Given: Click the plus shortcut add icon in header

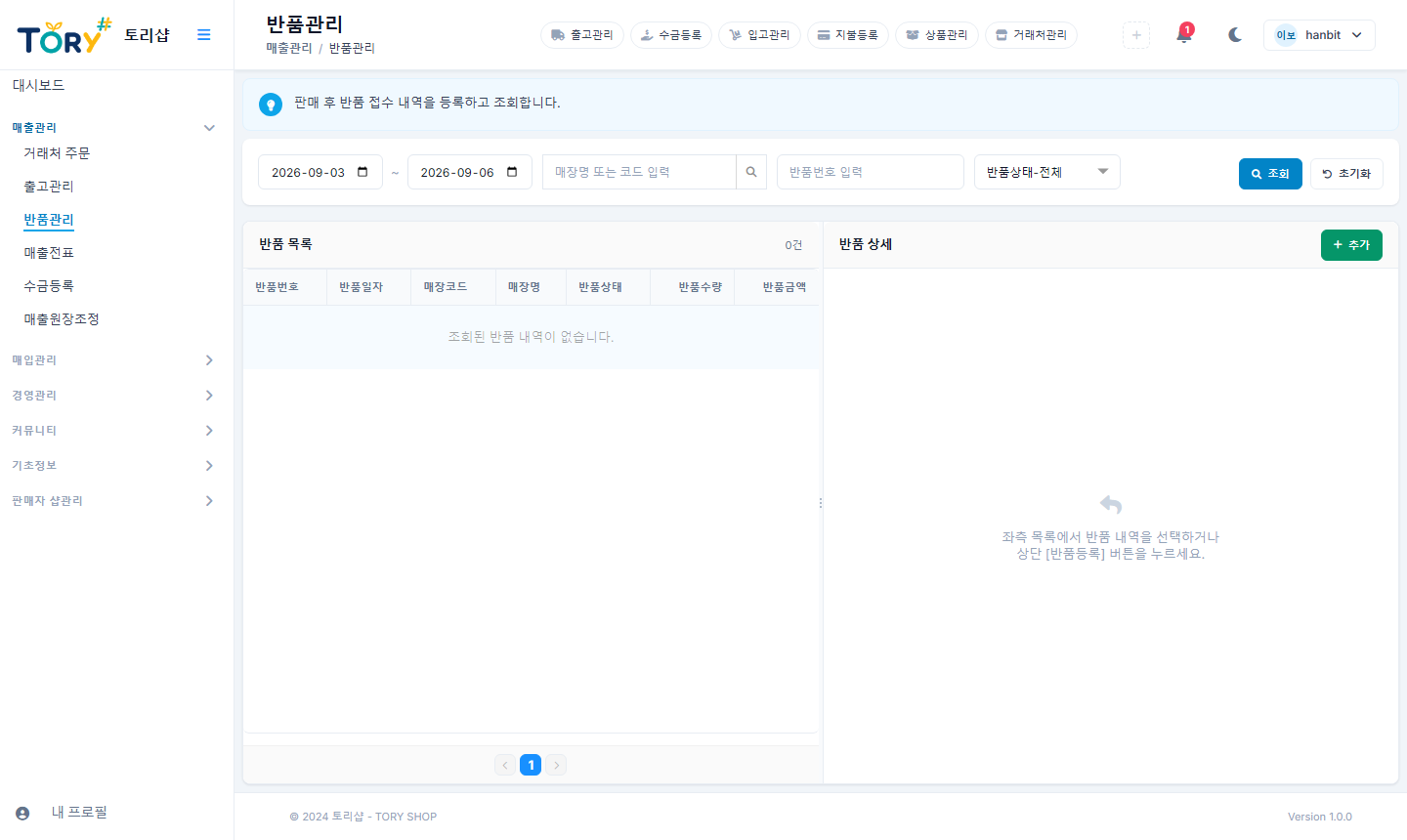Looking at the screenshot, I should point(1136,35).
